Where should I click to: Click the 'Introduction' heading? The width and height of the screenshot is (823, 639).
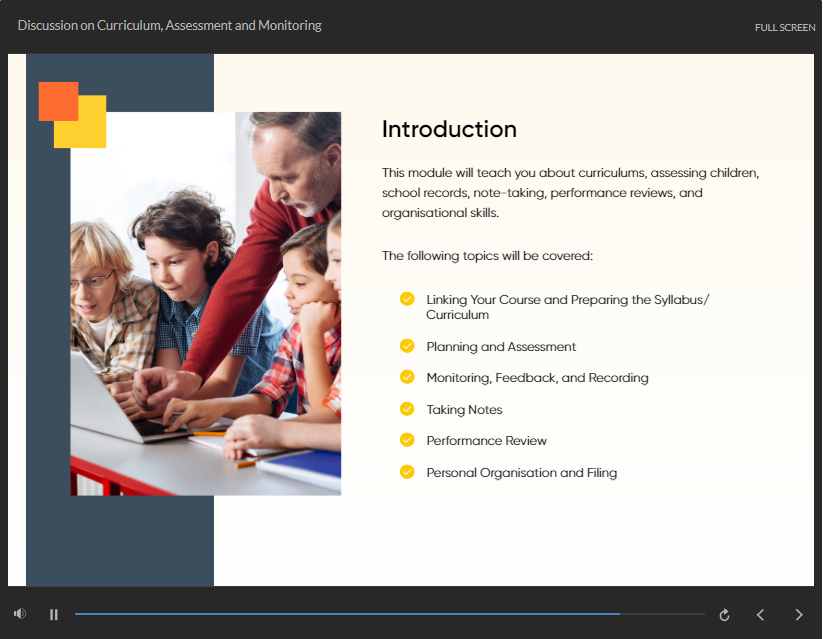[x=449, y=129]
